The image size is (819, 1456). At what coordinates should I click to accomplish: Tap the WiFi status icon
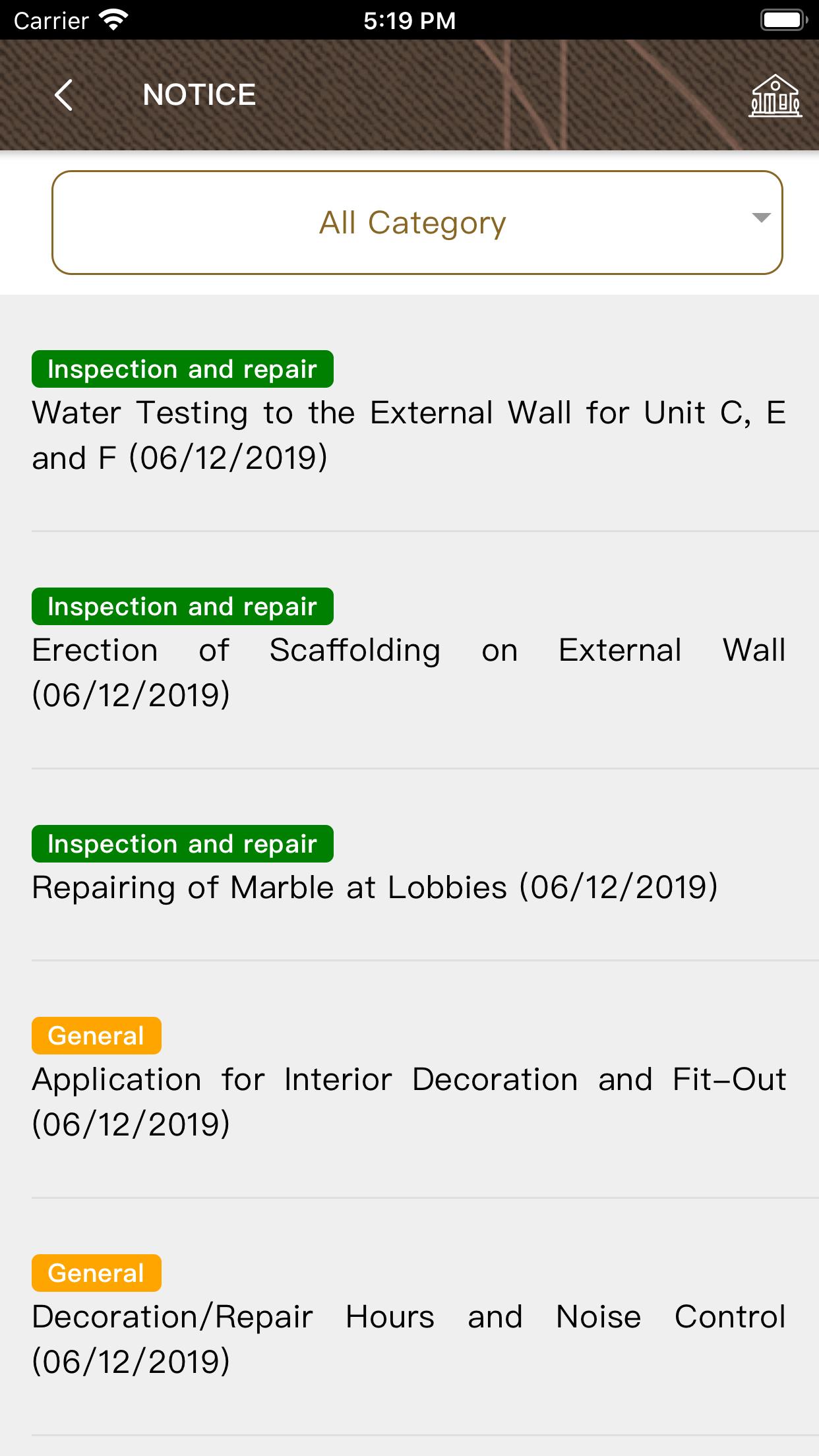(113, 20)
